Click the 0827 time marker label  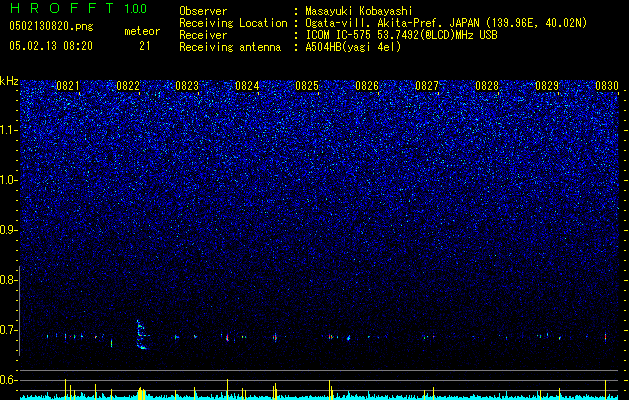427,86
